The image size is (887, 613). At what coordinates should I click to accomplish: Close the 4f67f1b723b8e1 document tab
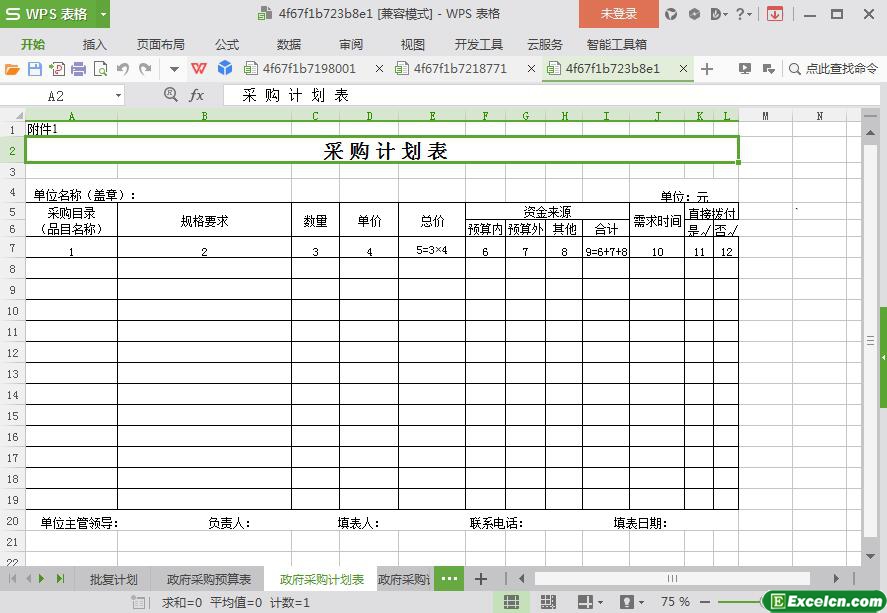683,69
